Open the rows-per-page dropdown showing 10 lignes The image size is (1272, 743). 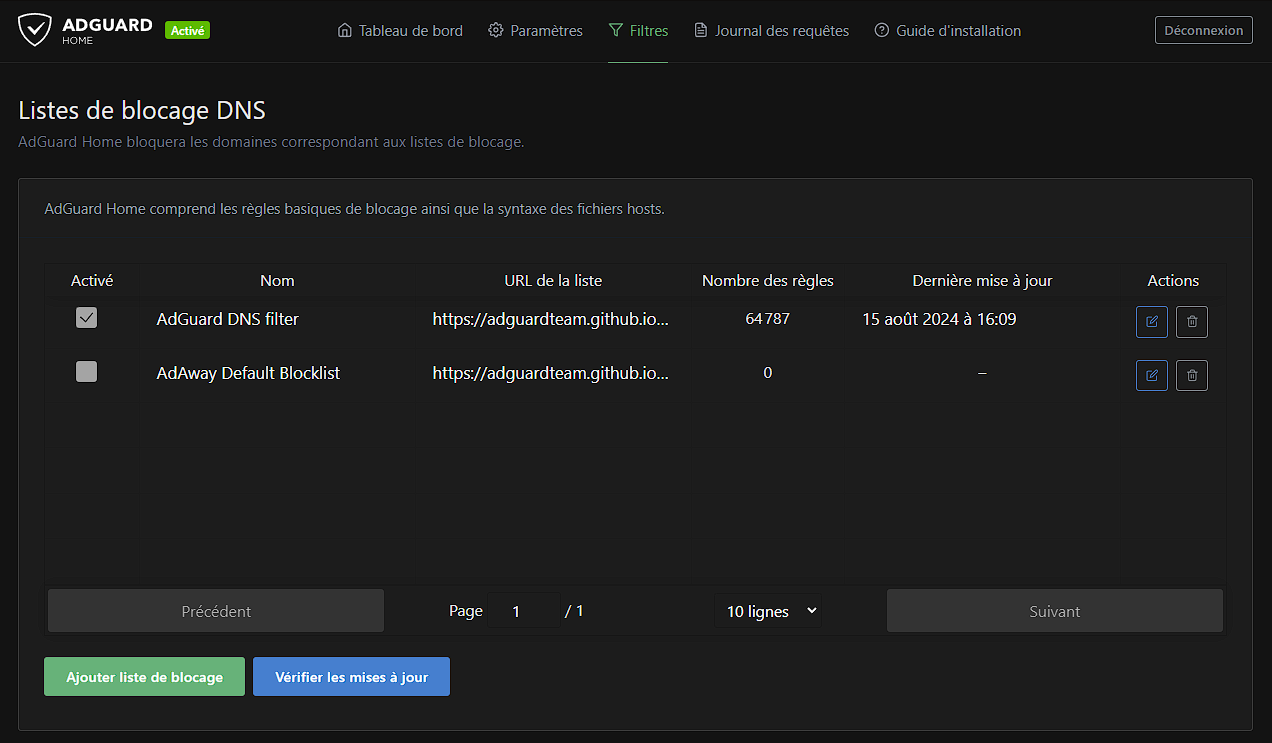[768, 611]
